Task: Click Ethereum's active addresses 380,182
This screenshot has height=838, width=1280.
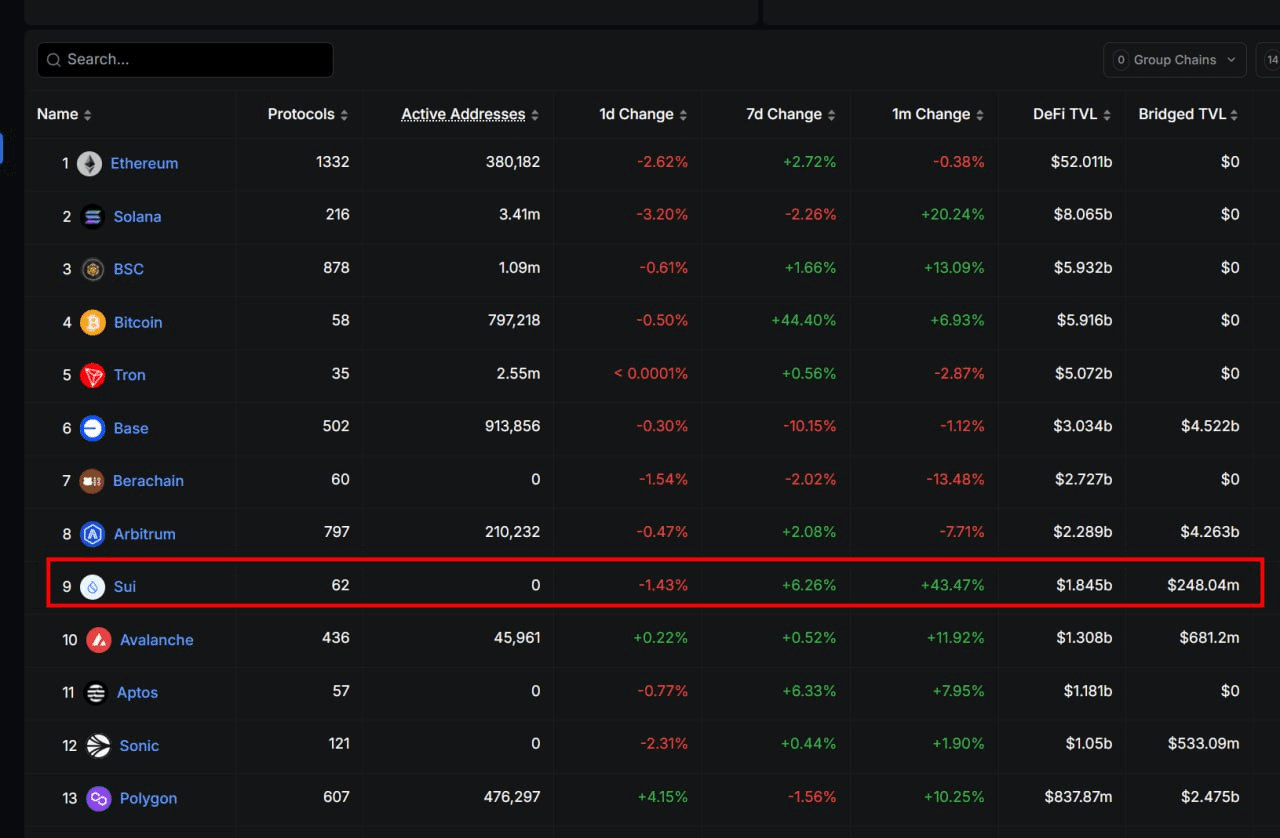Action: point(512,162)
